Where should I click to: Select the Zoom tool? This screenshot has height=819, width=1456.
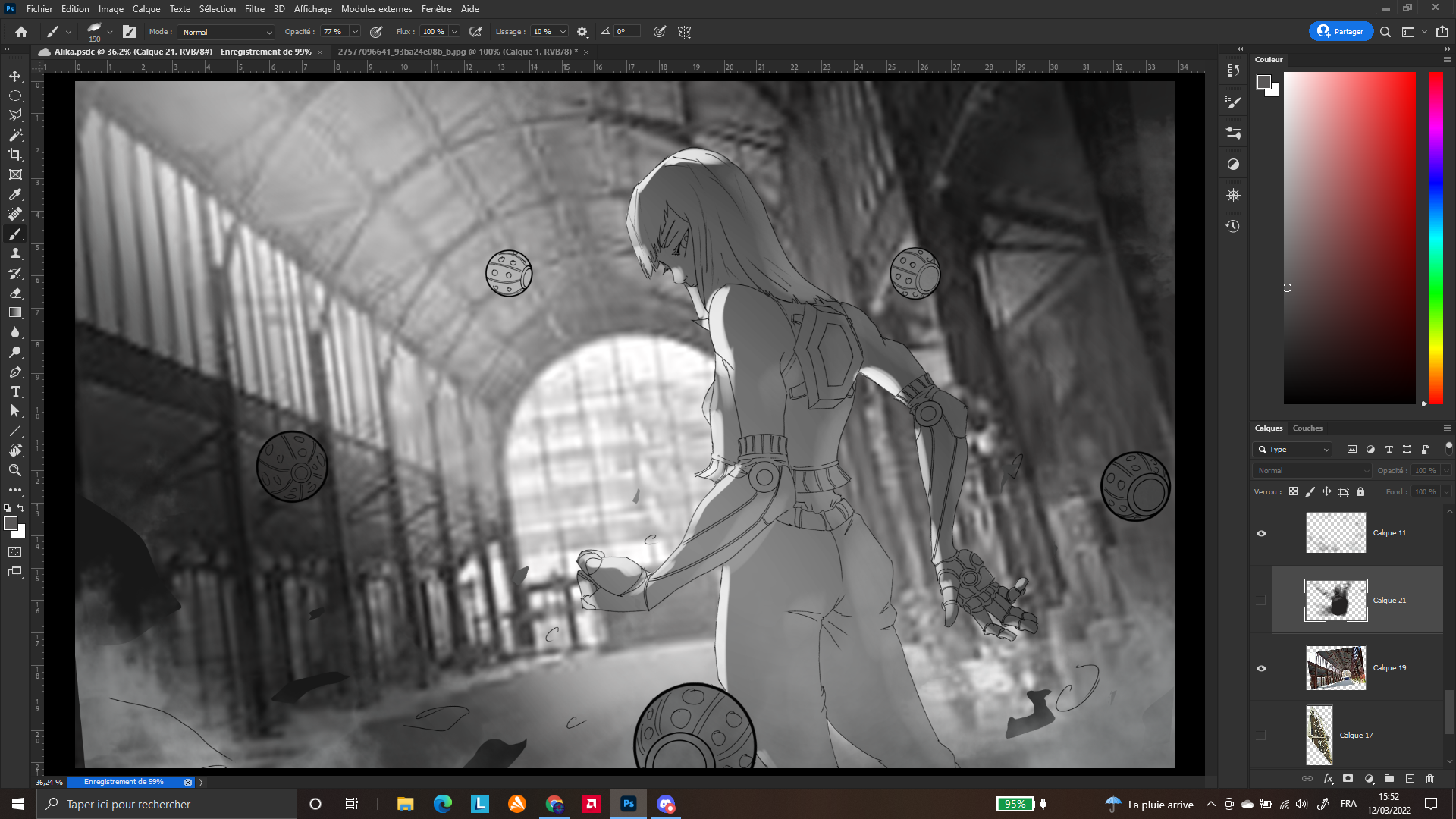point(15,470)
